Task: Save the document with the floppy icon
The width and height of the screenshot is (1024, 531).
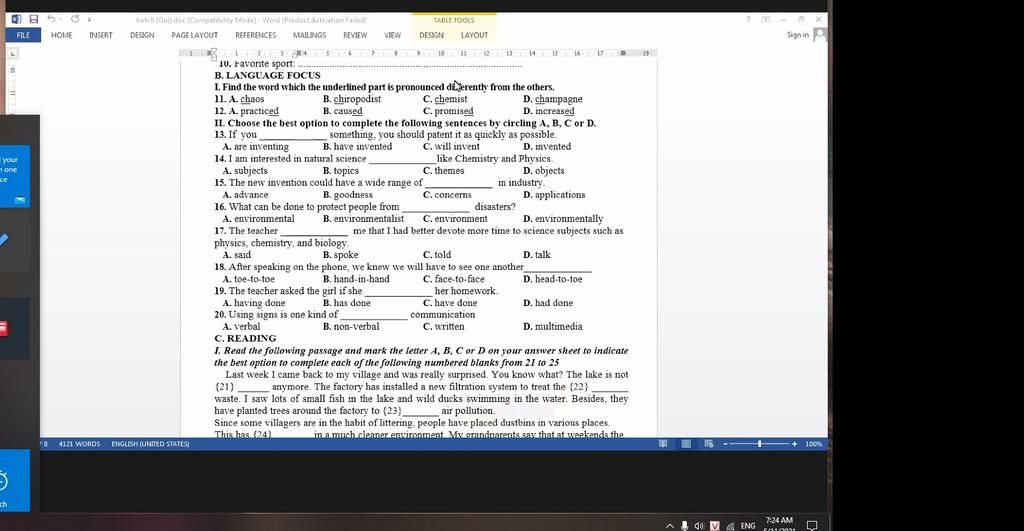Action: [x=34, y=20]
